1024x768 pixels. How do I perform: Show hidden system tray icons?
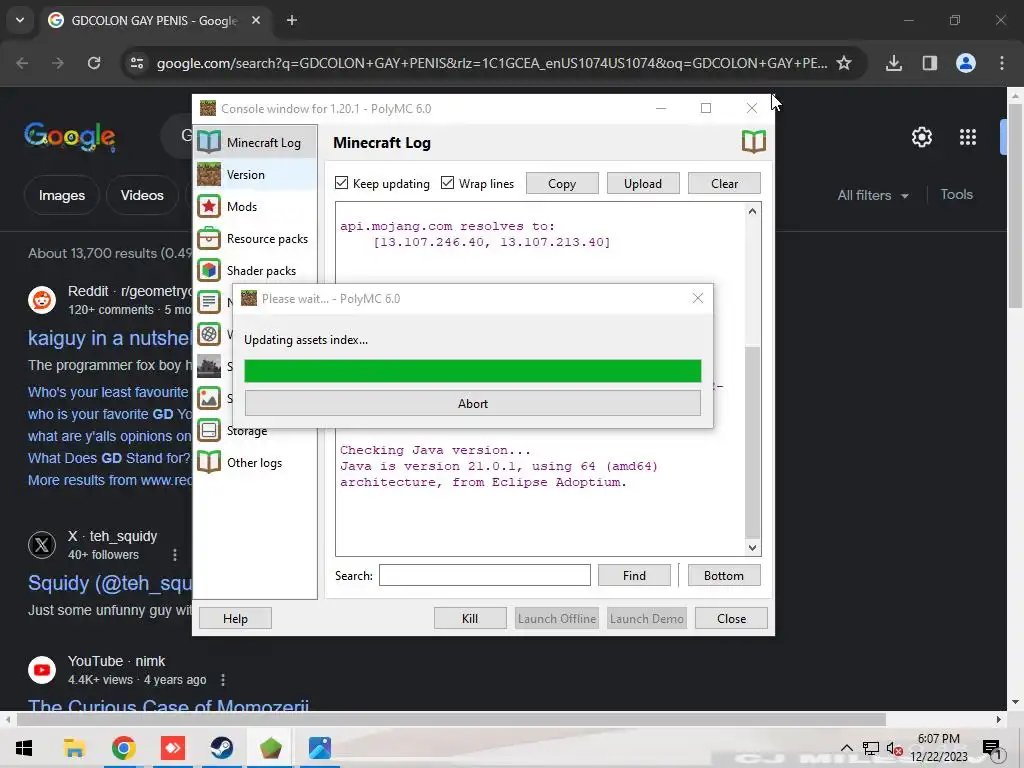pos(846,748)
